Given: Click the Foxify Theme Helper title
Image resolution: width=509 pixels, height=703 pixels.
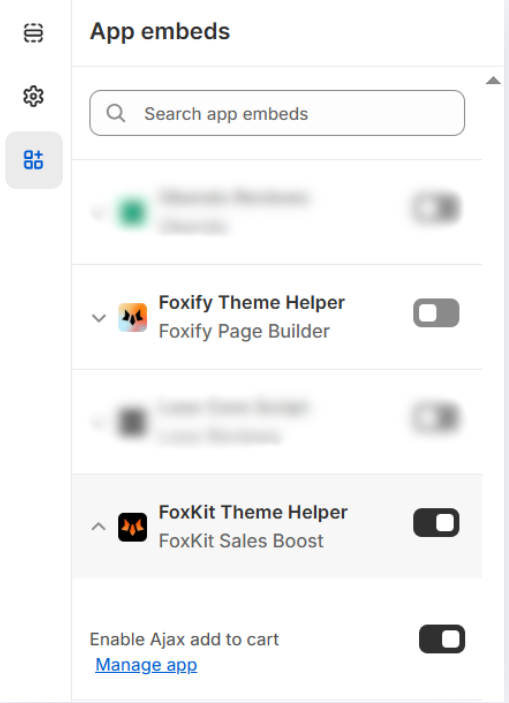Looking at the screenshot, I should click(x=252, y=303).
